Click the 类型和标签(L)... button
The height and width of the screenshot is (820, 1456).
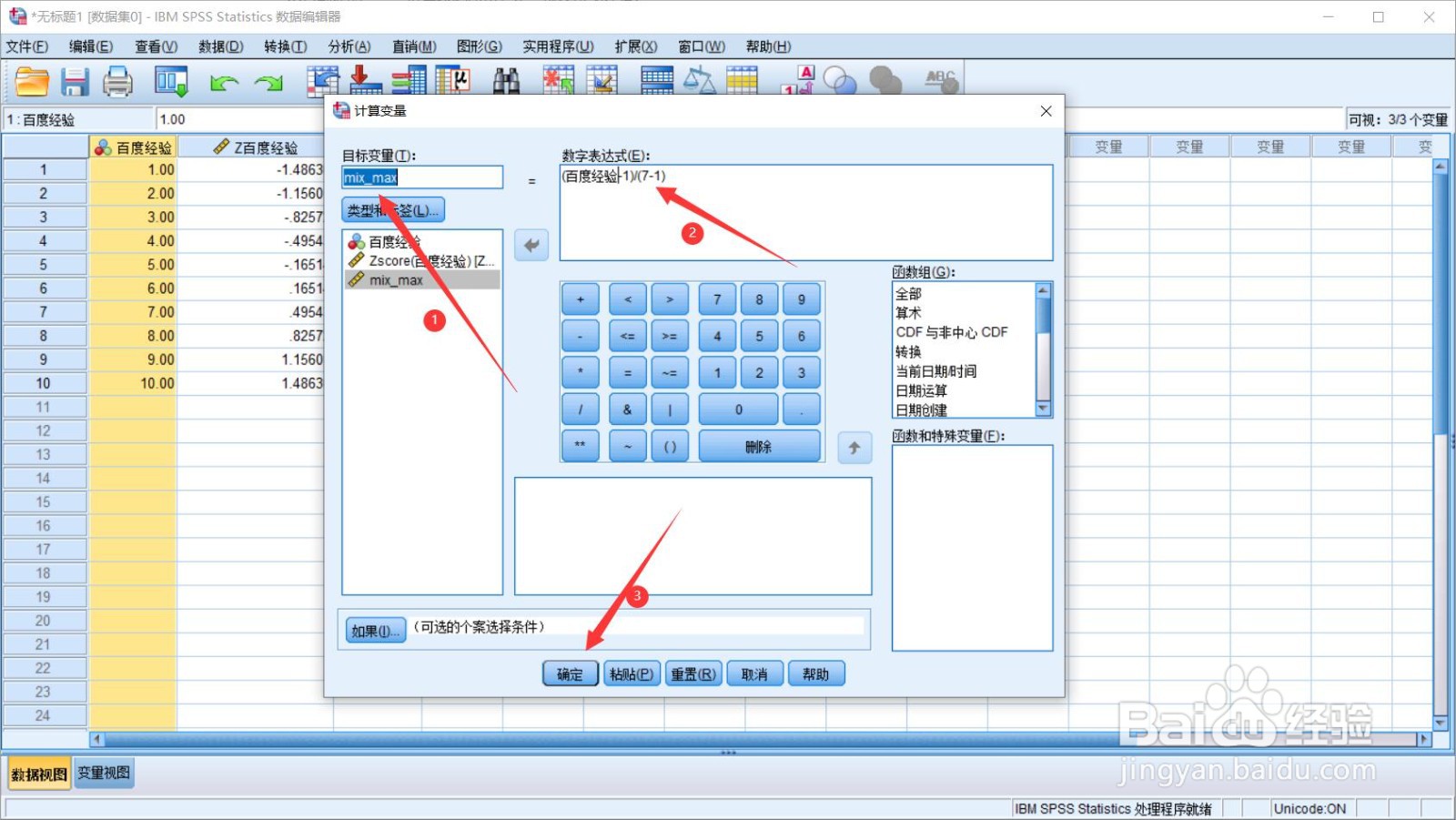click(394, 210)
